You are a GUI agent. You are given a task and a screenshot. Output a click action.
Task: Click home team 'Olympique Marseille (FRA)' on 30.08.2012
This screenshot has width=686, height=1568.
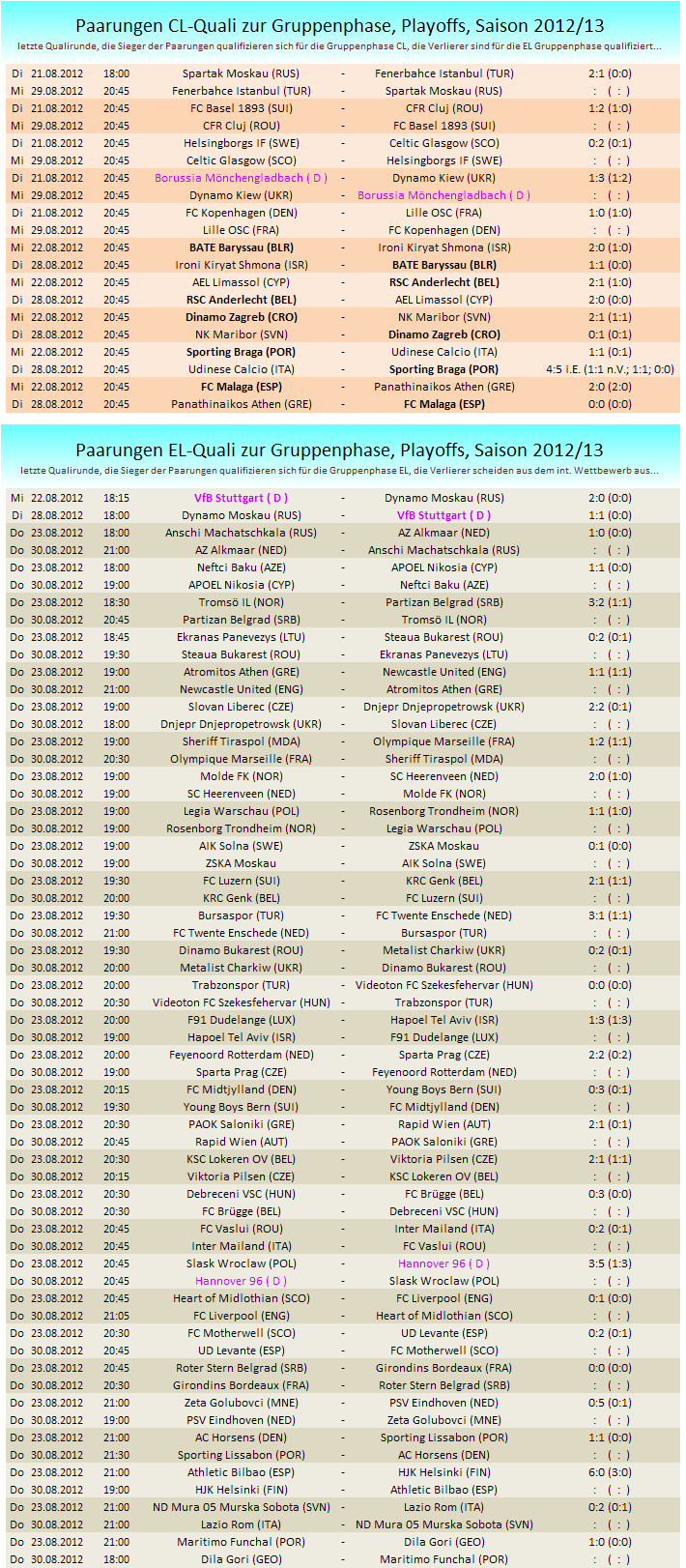point(242,759)
